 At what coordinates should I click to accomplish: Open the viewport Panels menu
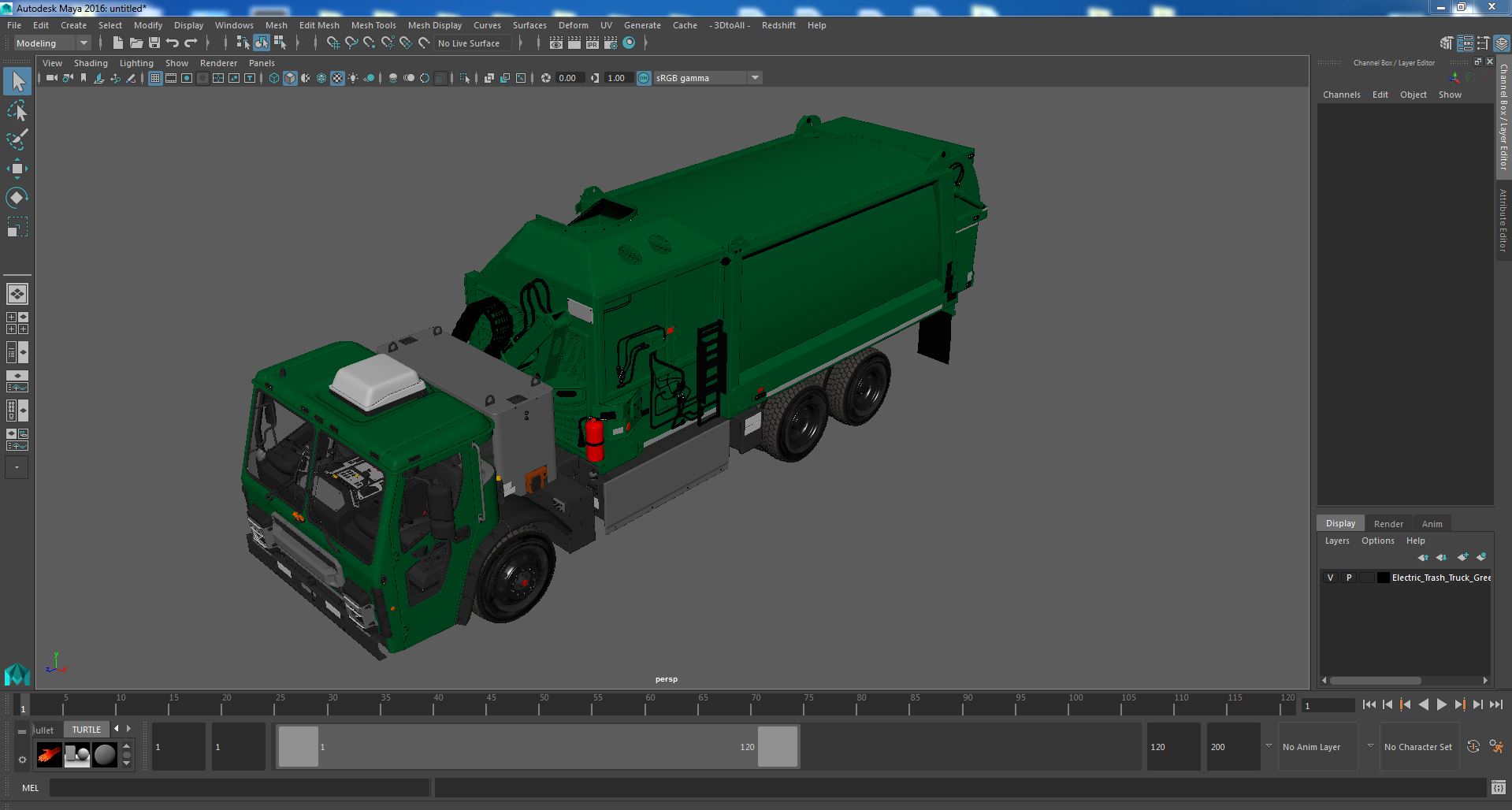[x=262, y=63]
